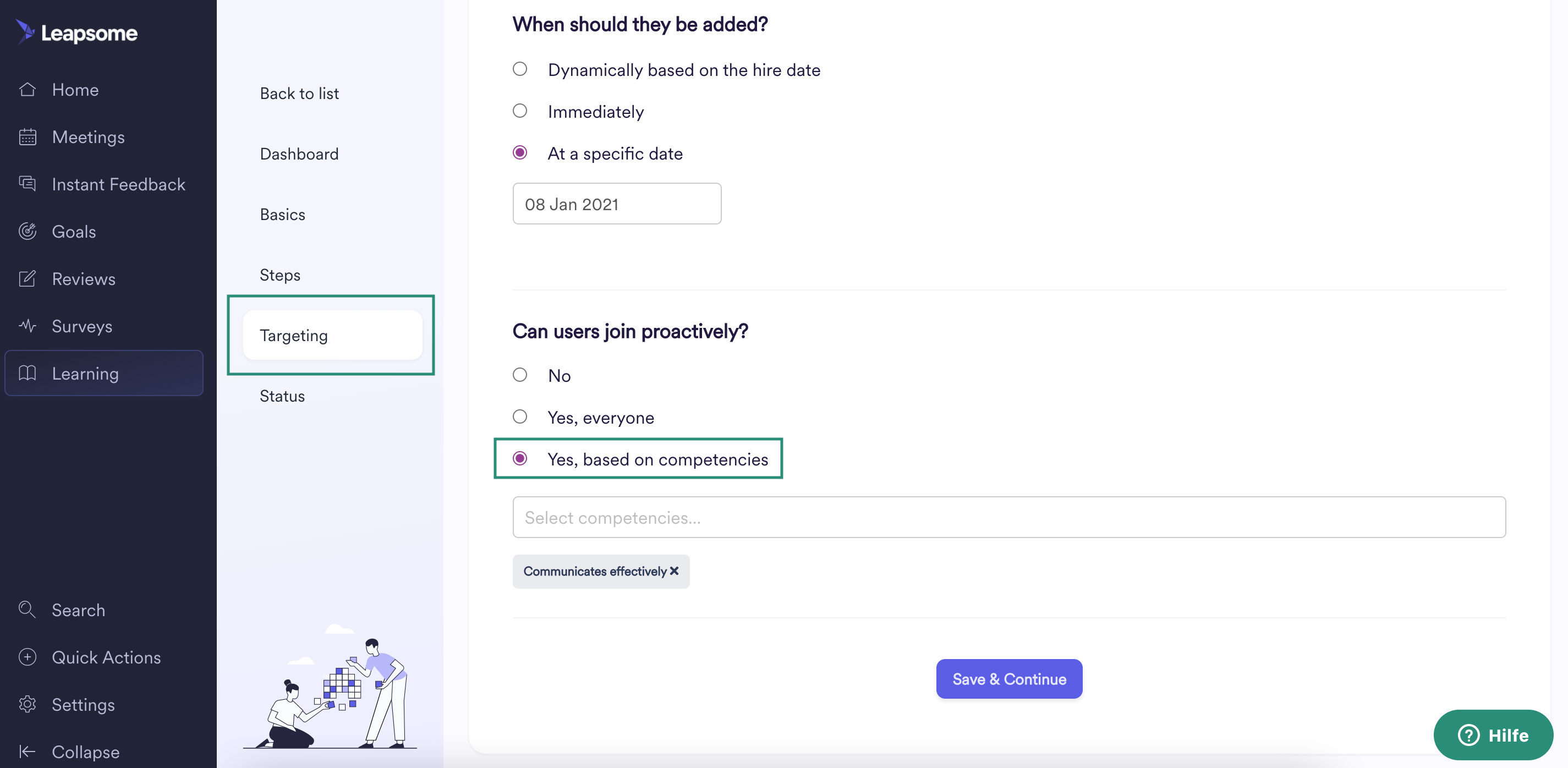Switch to the Status section
Screen dimensions: 1568x768
pos(282,396)
